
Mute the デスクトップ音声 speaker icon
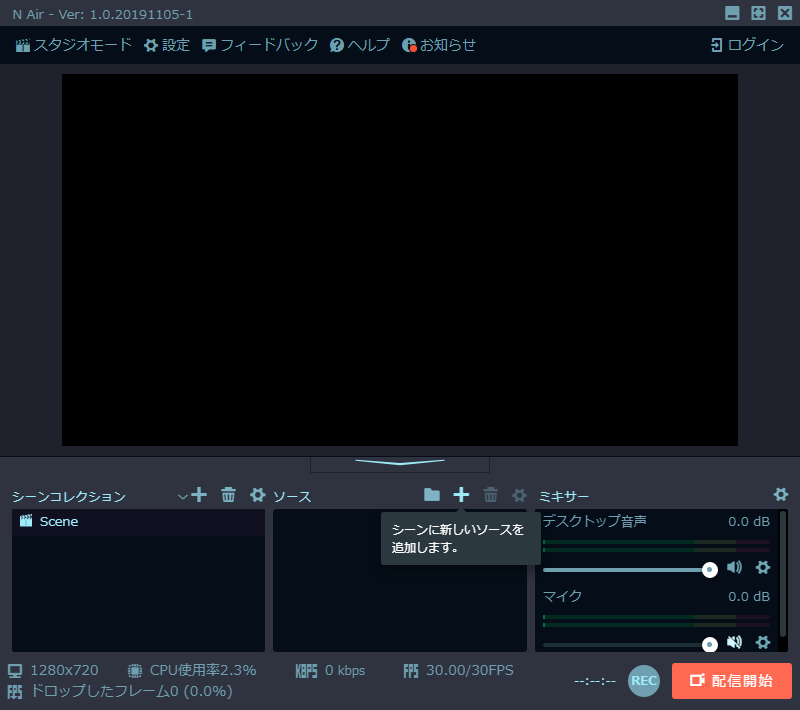(735, 568)
